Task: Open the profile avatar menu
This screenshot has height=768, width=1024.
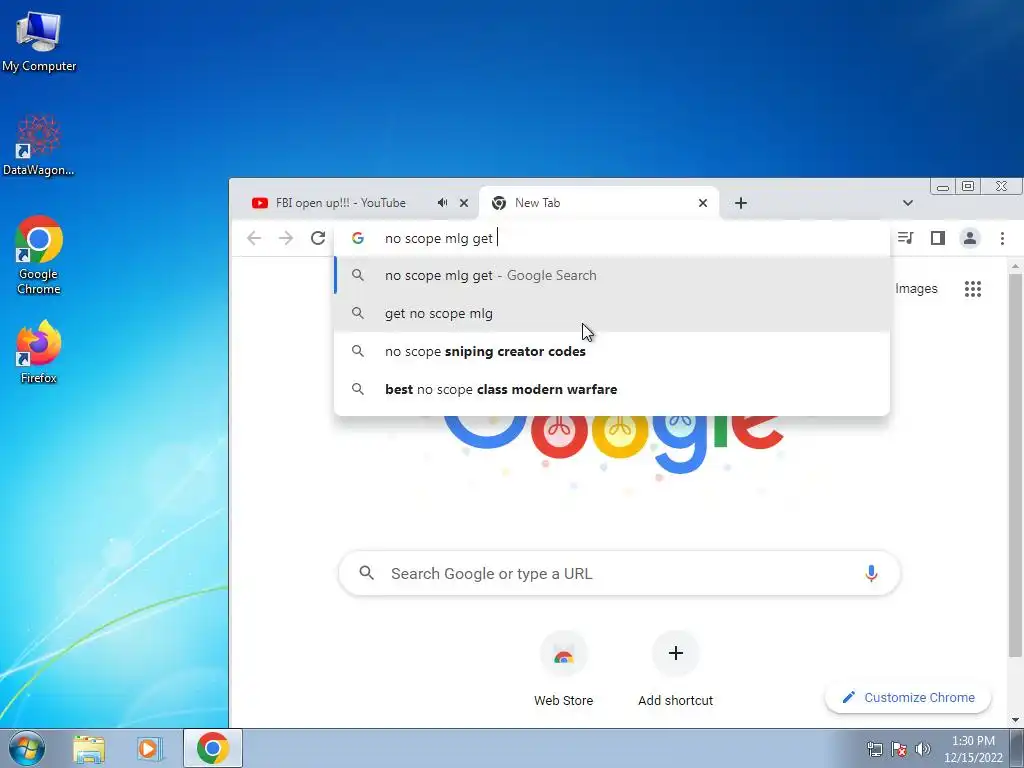Action: coord(970,238)
